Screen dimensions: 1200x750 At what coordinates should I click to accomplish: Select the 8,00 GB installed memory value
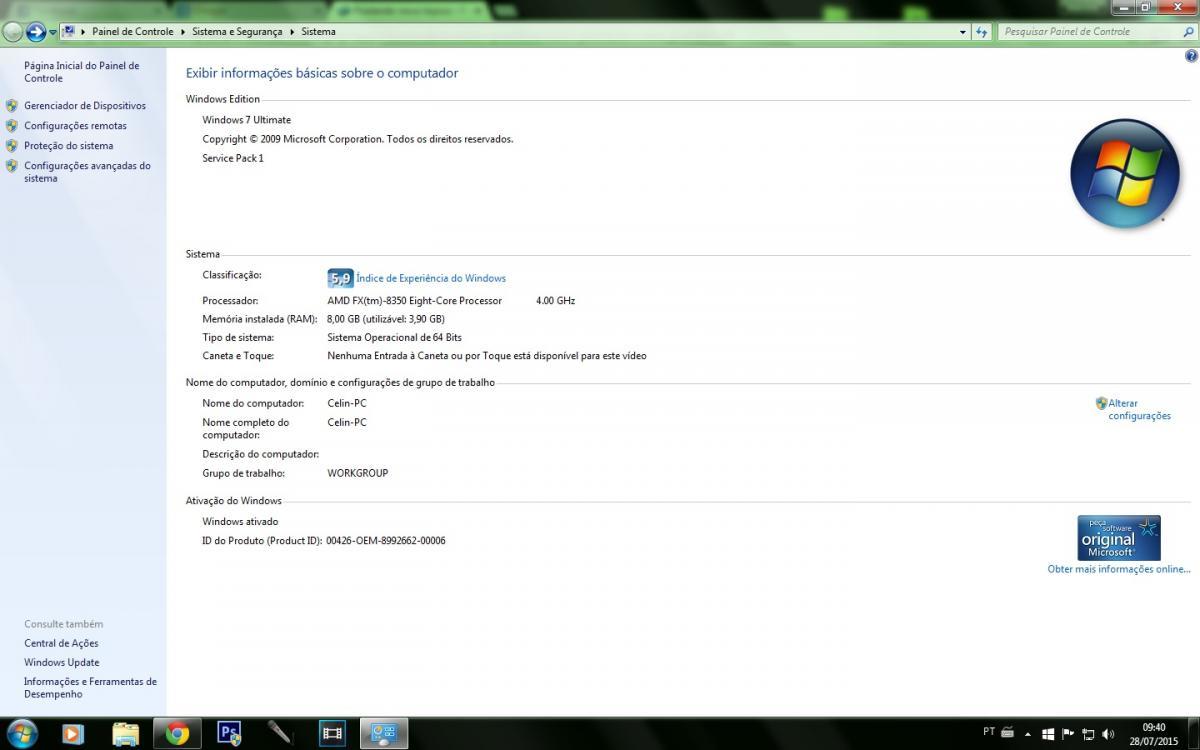[386, 319]
